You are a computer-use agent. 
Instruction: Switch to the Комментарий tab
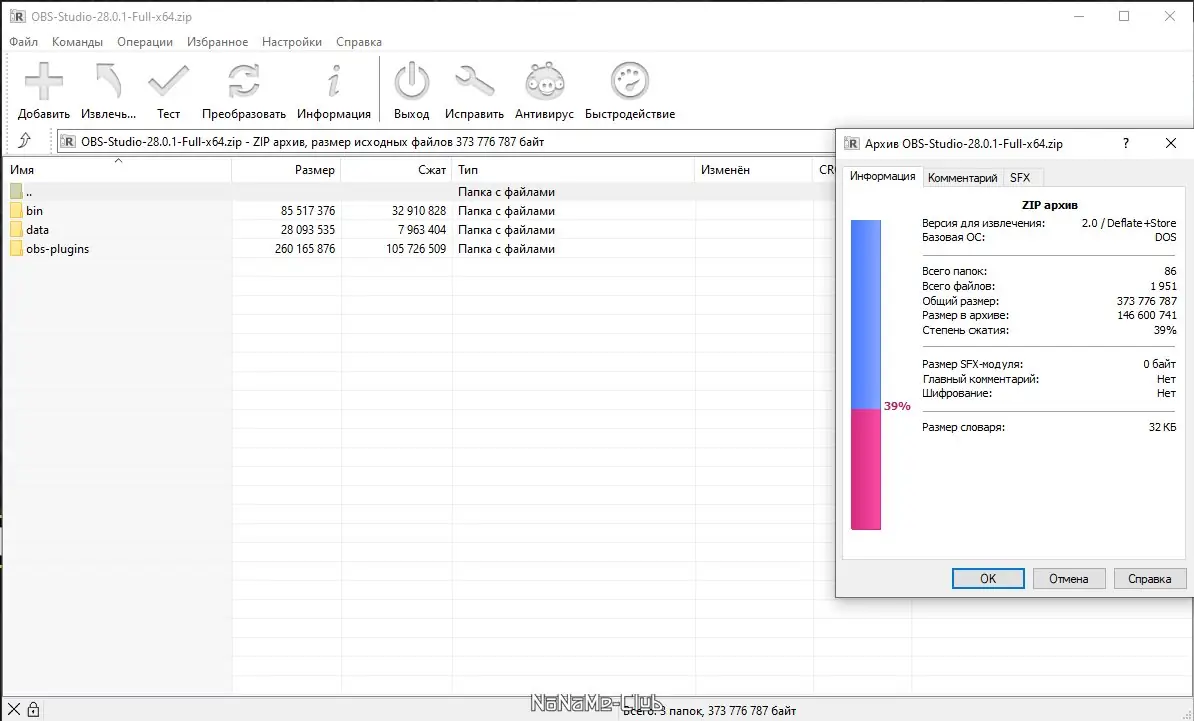963,177
